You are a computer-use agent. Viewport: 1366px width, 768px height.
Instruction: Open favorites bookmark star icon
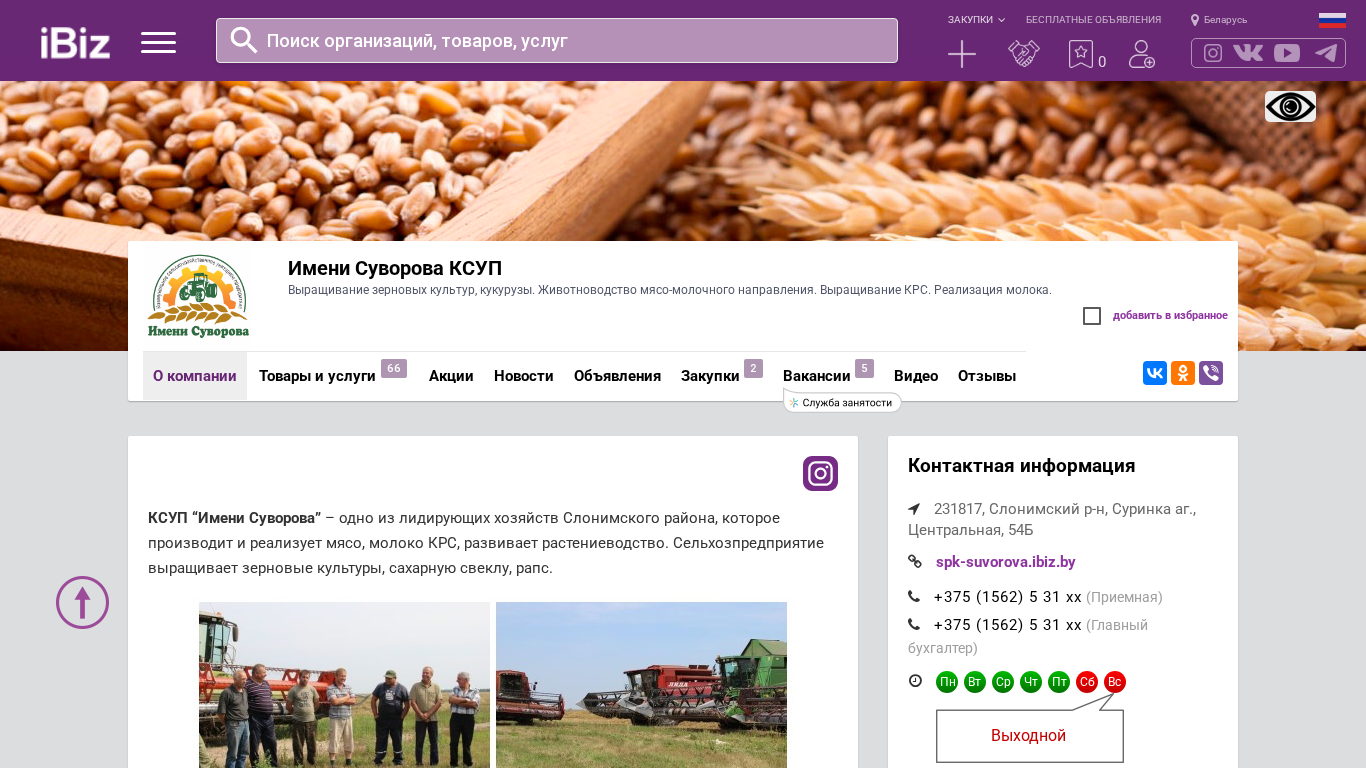pos(1081,54)
